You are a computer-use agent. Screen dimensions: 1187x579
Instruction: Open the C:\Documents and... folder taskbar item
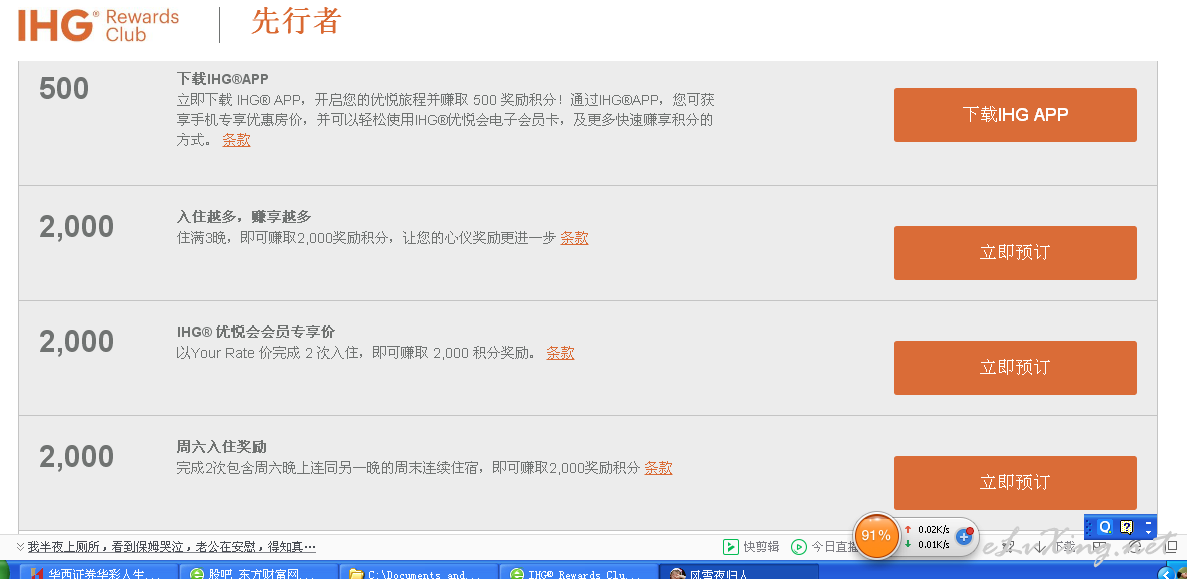pos(419,573)
